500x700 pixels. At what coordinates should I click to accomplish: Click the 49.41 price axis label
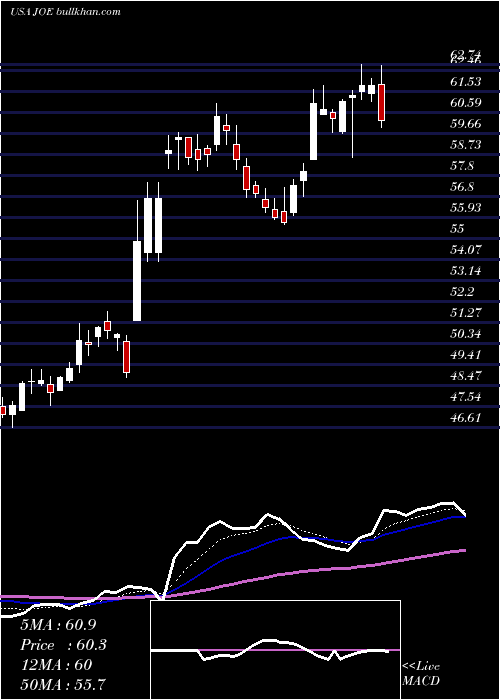[466, 354]
